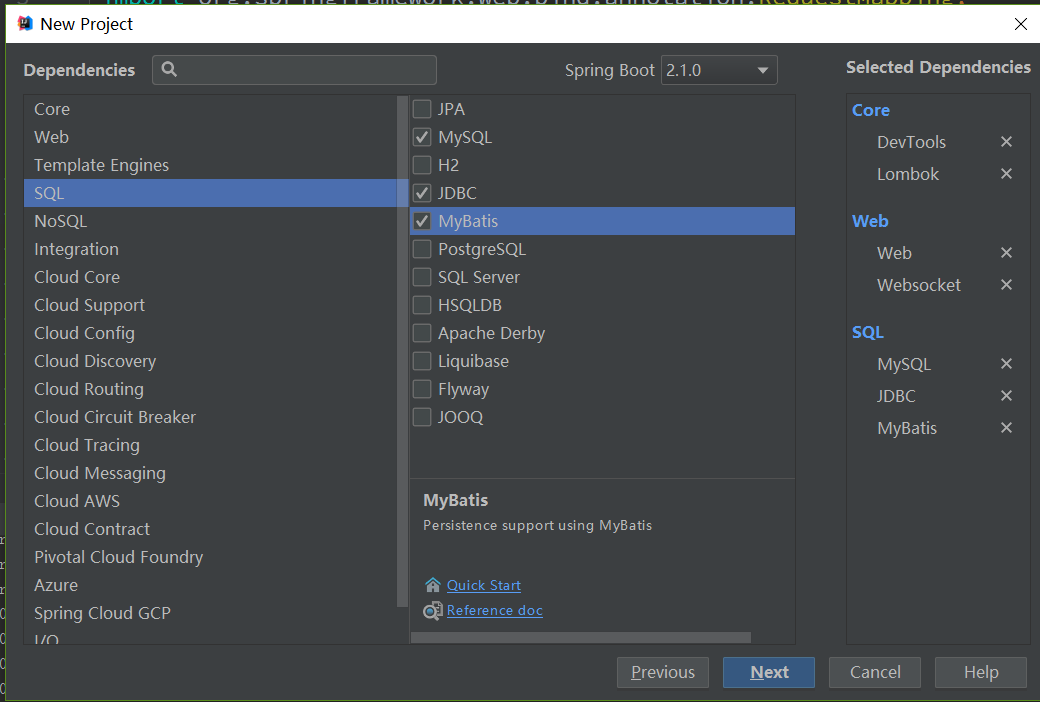Select the SQL category
The image size is (1040, 702).
point(210,193)
